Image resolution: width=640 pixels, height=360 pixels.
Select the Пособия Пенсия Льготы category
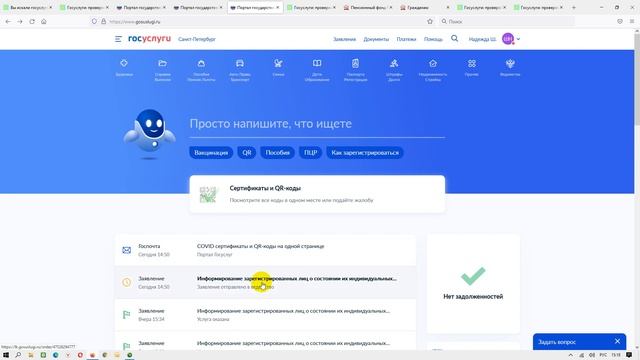click(201, 70)
